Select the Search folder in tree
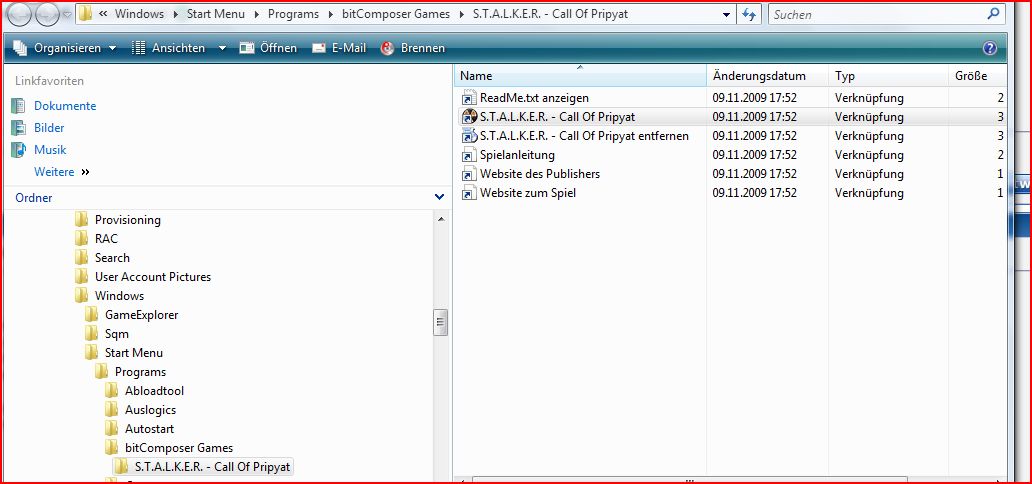Screen dimensions: 1032x484 coord(112,257)
